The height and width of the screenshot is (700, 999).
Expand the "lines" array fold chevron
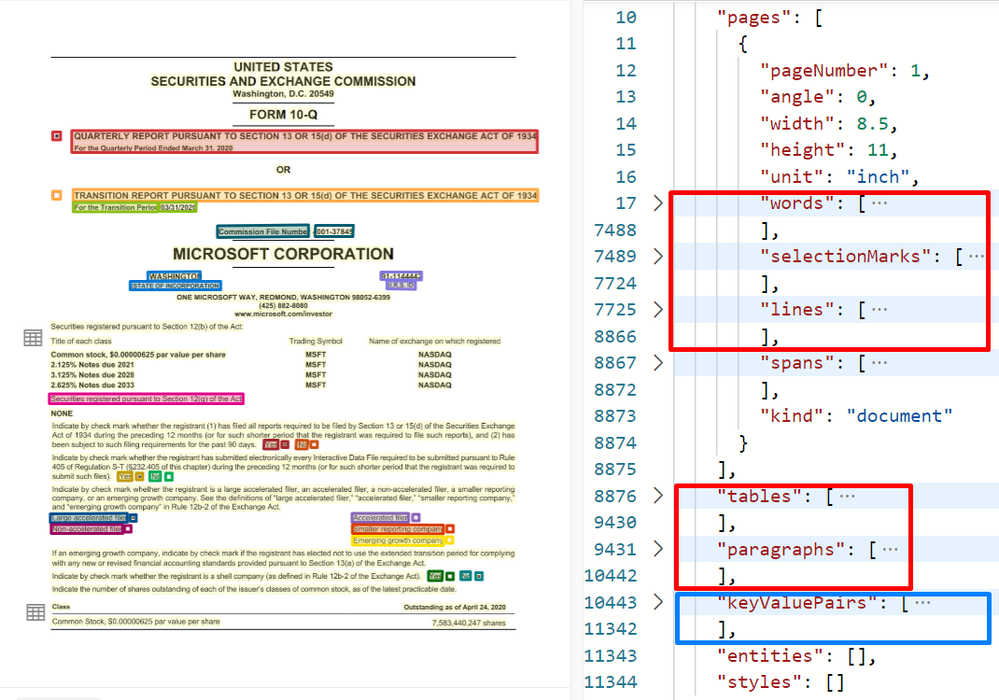[658, 310]
